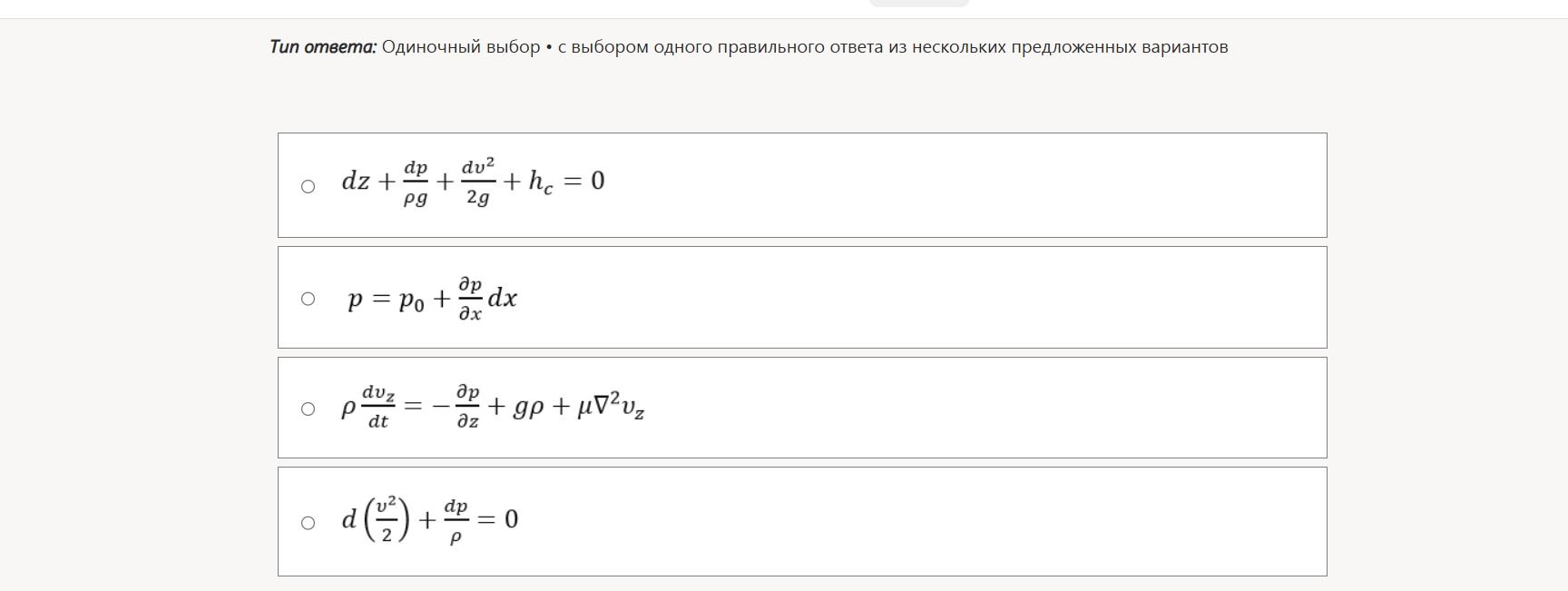Mark the d(v²/2) + dp/ρ = 0 radio option
The height and width of the screenshot is (591, 1568).
pos(309,522)
